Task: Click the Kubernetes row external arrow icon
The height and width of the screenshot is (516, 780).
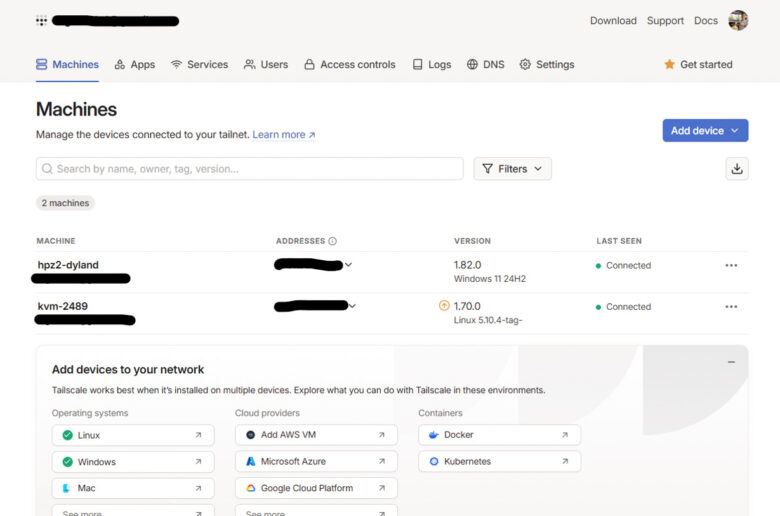Action: pos(565,462)
